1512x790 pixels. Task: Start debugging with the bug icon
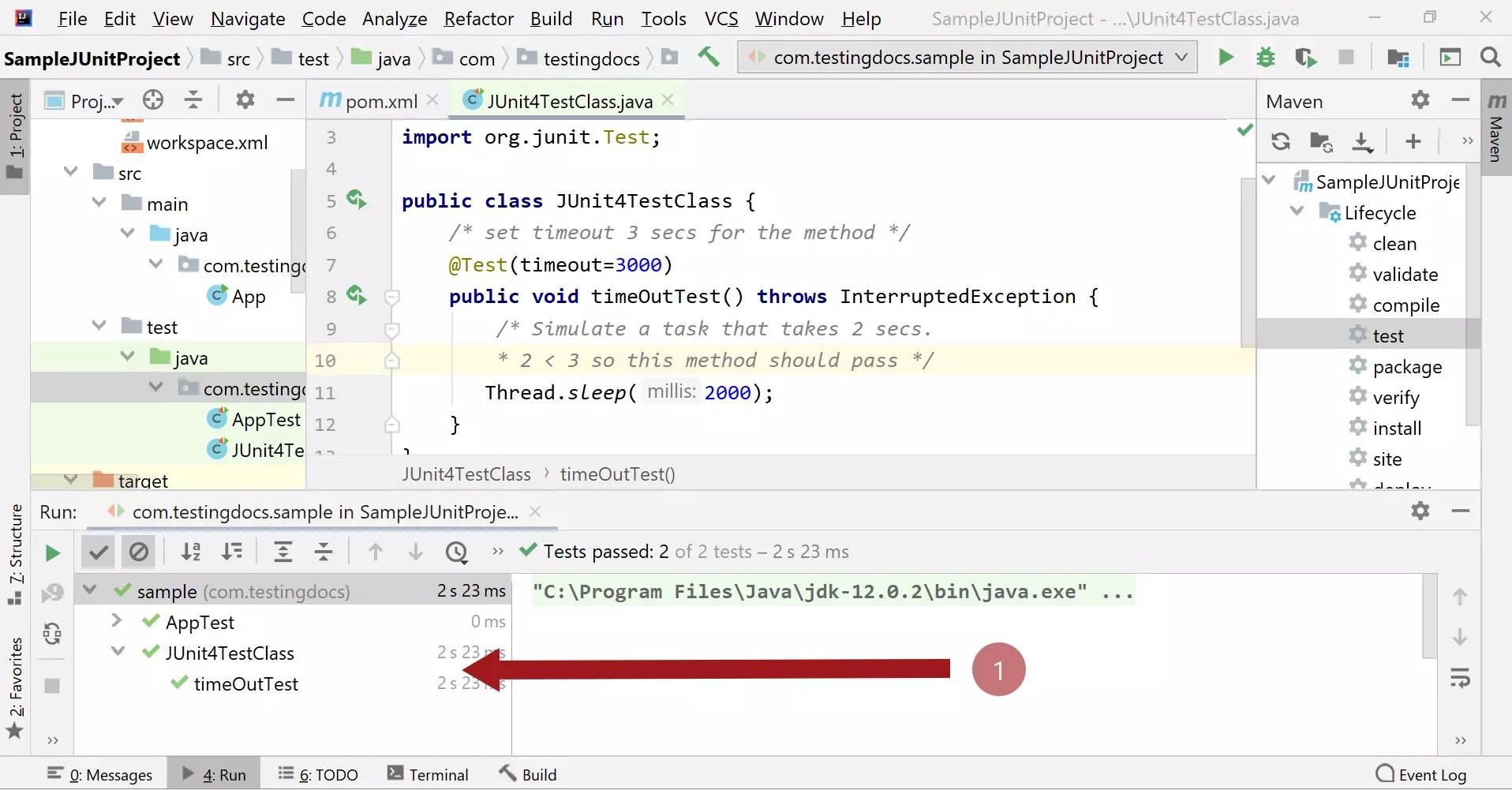click(x=1266, y=57)
